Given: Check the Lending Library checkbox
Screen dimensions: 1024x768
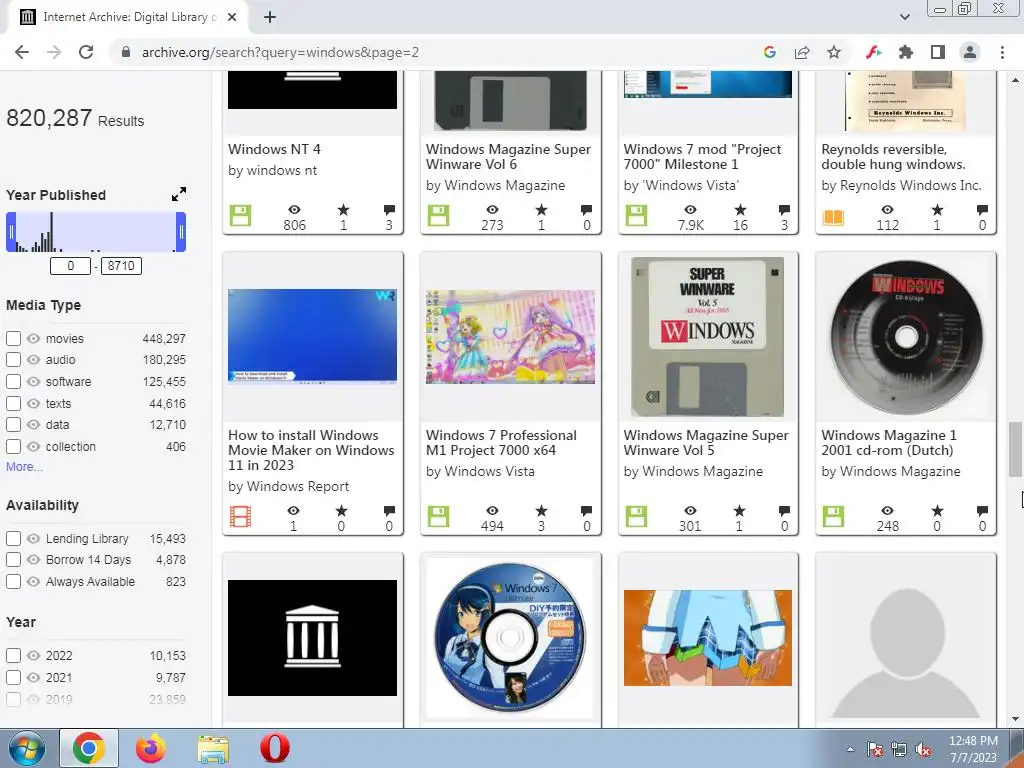Looking at the screenshot, I should coord(13,539).
